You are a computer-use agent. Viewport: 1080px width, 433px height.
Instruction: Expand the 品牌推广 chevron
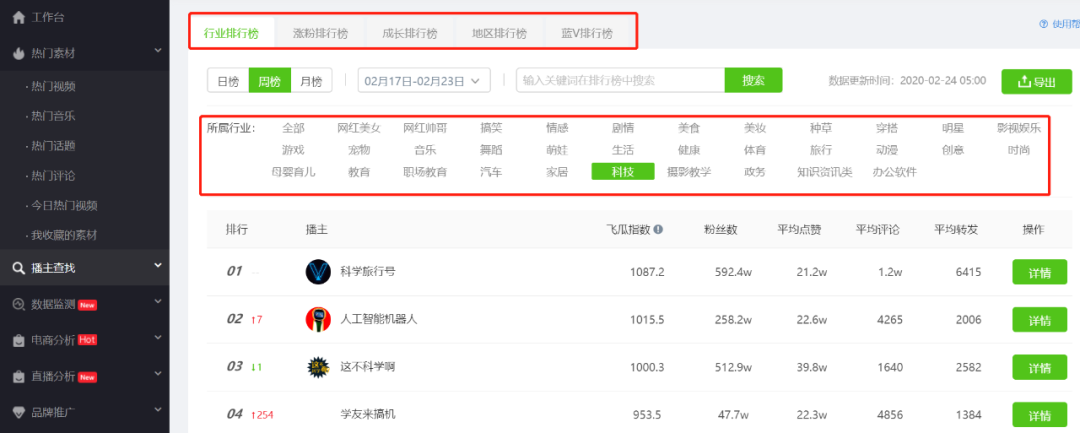158,410
